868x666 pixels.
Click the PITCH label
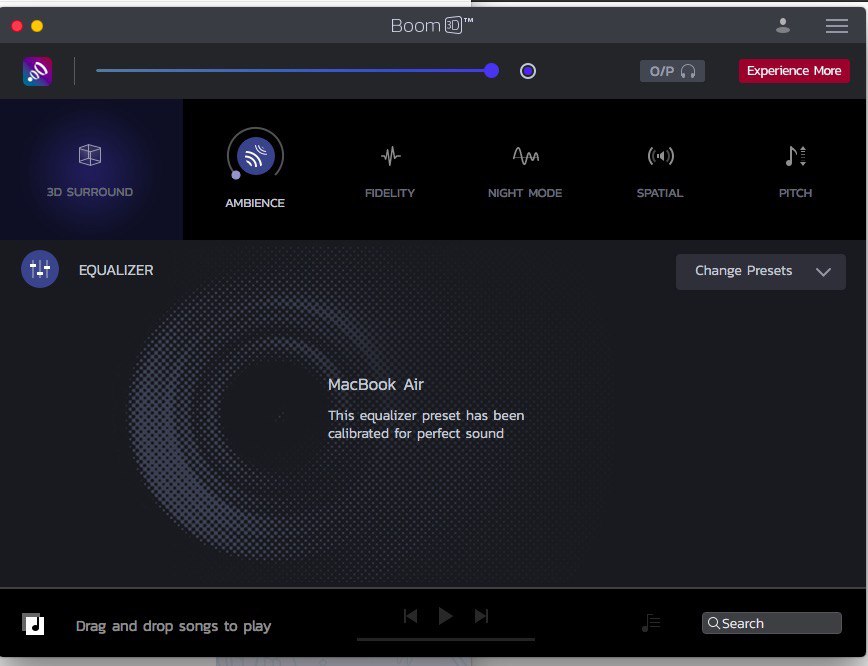click(795, 193)
